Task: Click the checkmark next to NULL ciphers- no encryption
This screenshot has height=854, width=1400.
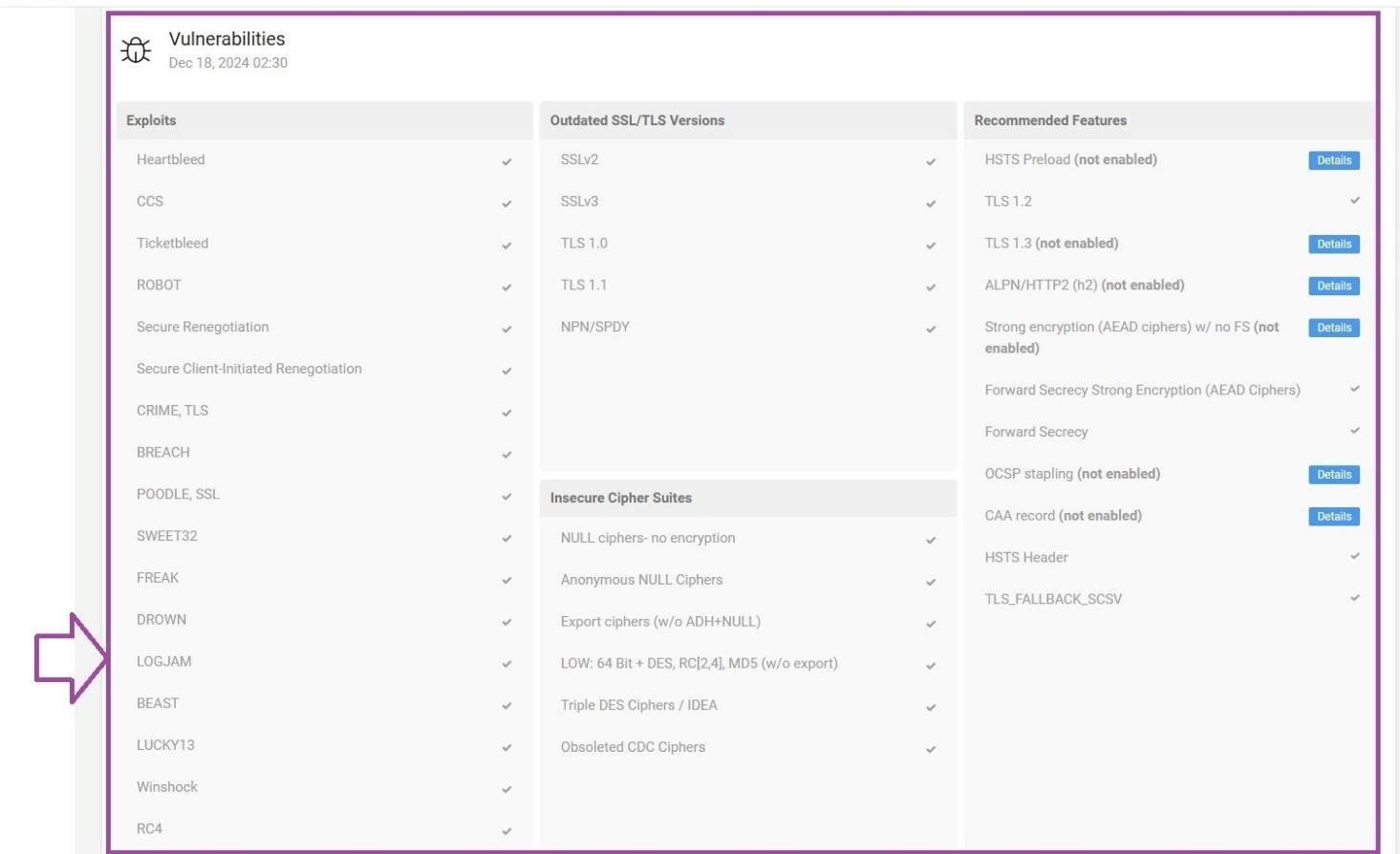Action: coord(929,540)
